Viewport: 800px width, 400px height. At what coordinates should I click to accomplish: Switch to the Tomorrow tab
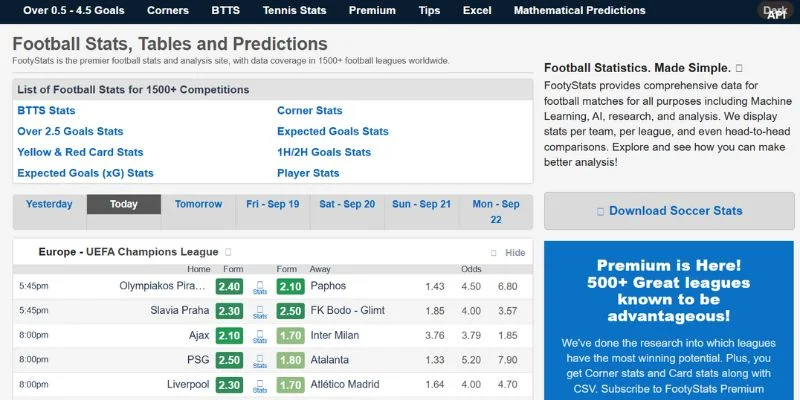pos(198,204)
